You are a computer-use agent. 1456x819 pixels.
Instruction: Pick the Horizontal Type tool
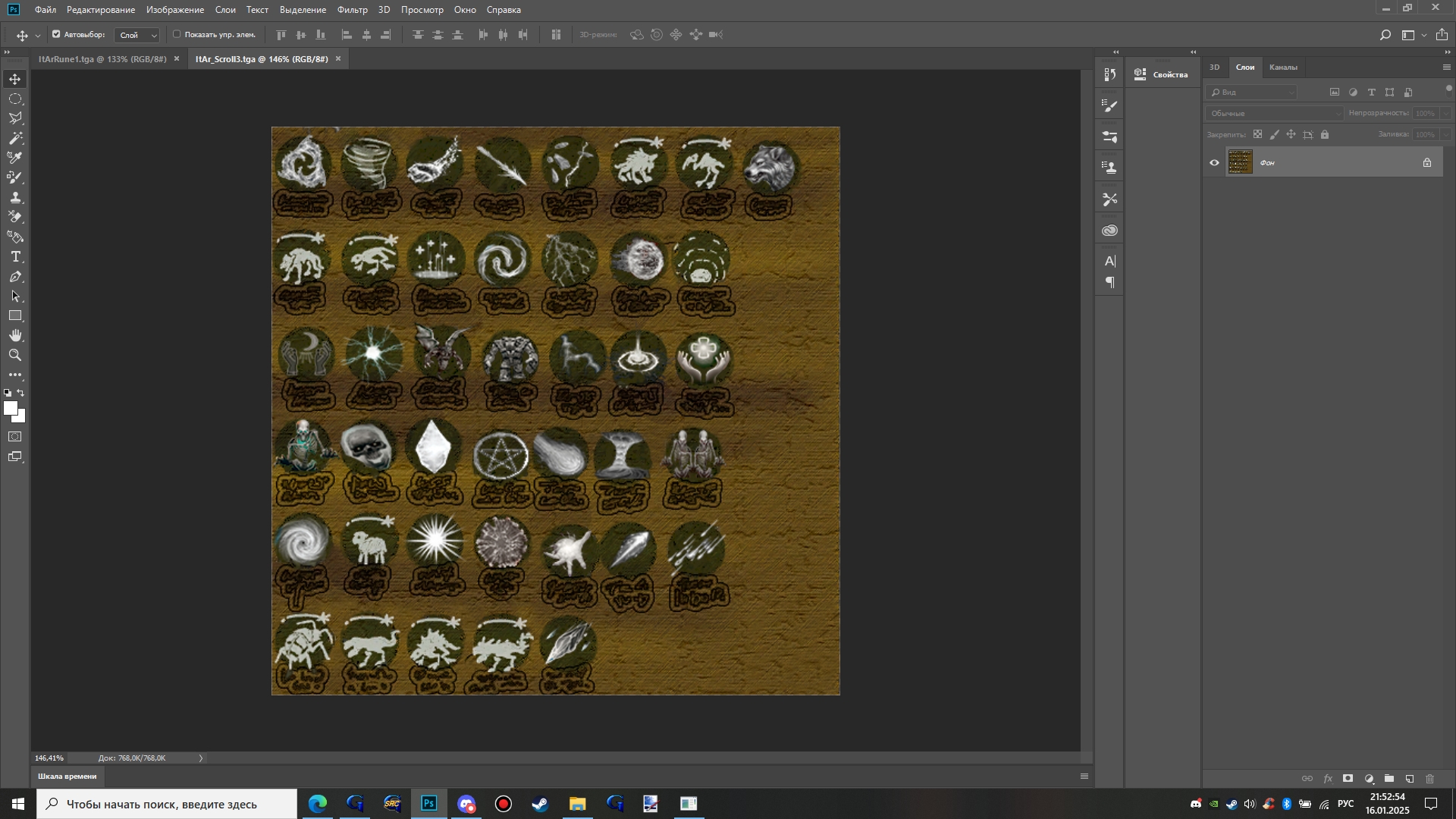click(x=15, y=257)
